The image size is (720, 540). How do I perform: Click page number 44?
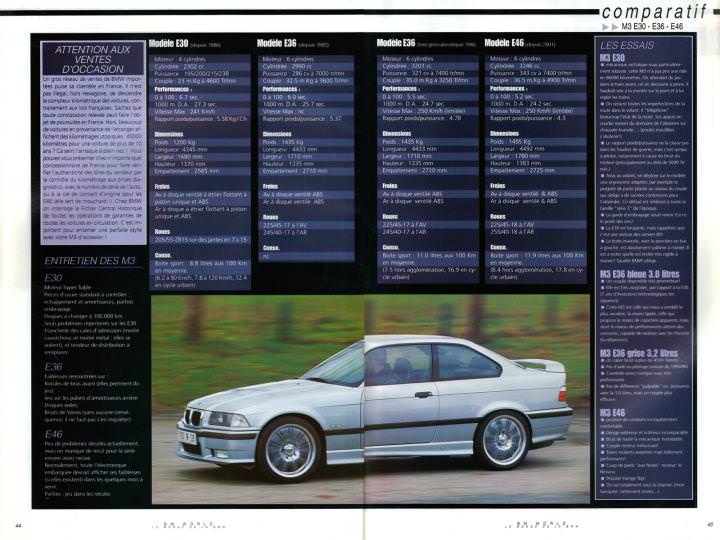tap(18, 525)
